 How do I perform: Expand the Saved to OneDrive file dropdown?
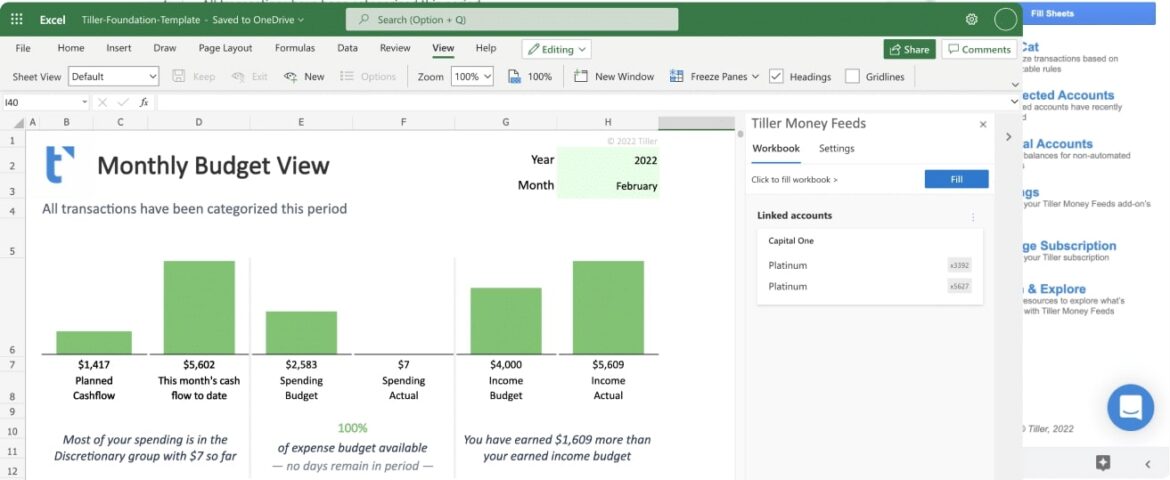pos(300,20)
